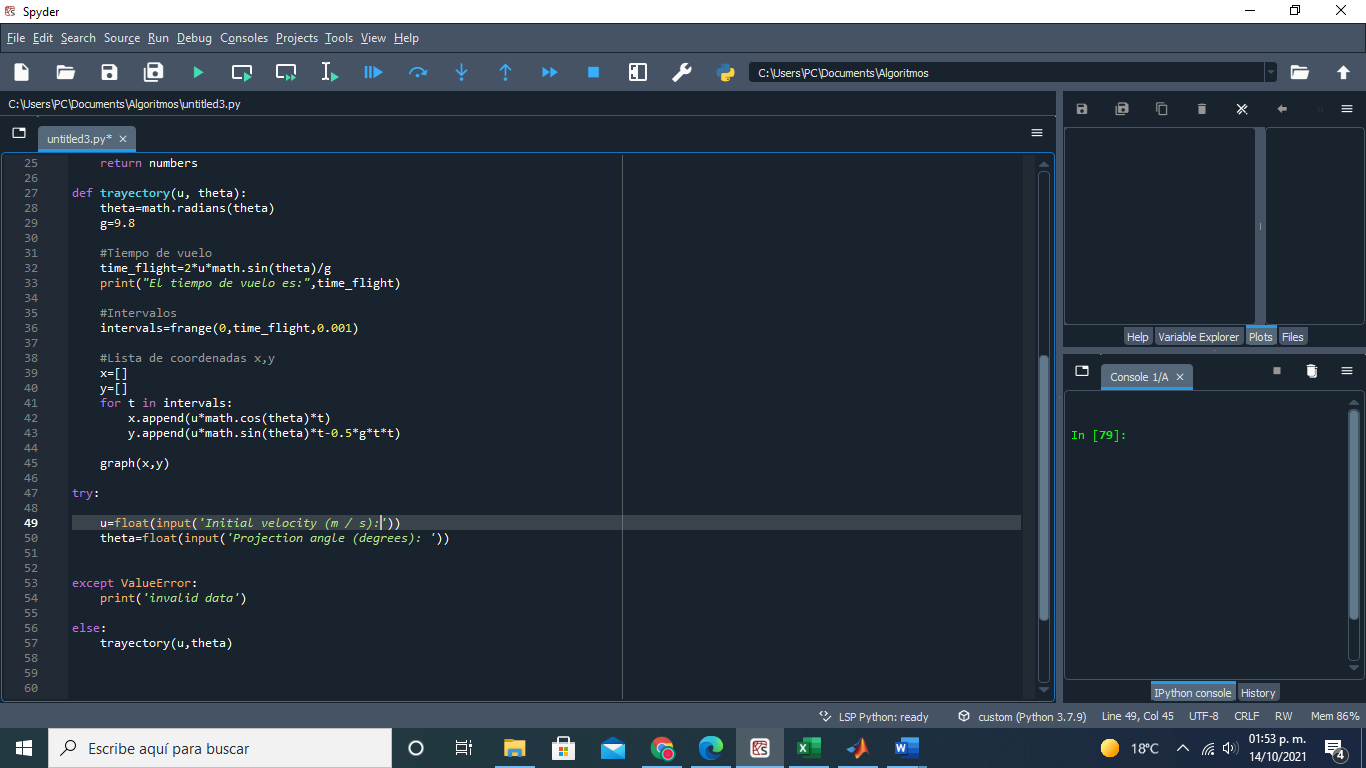Click the Run current cell icon
The width and height of the screenshot is (1366, 768).
242,72
